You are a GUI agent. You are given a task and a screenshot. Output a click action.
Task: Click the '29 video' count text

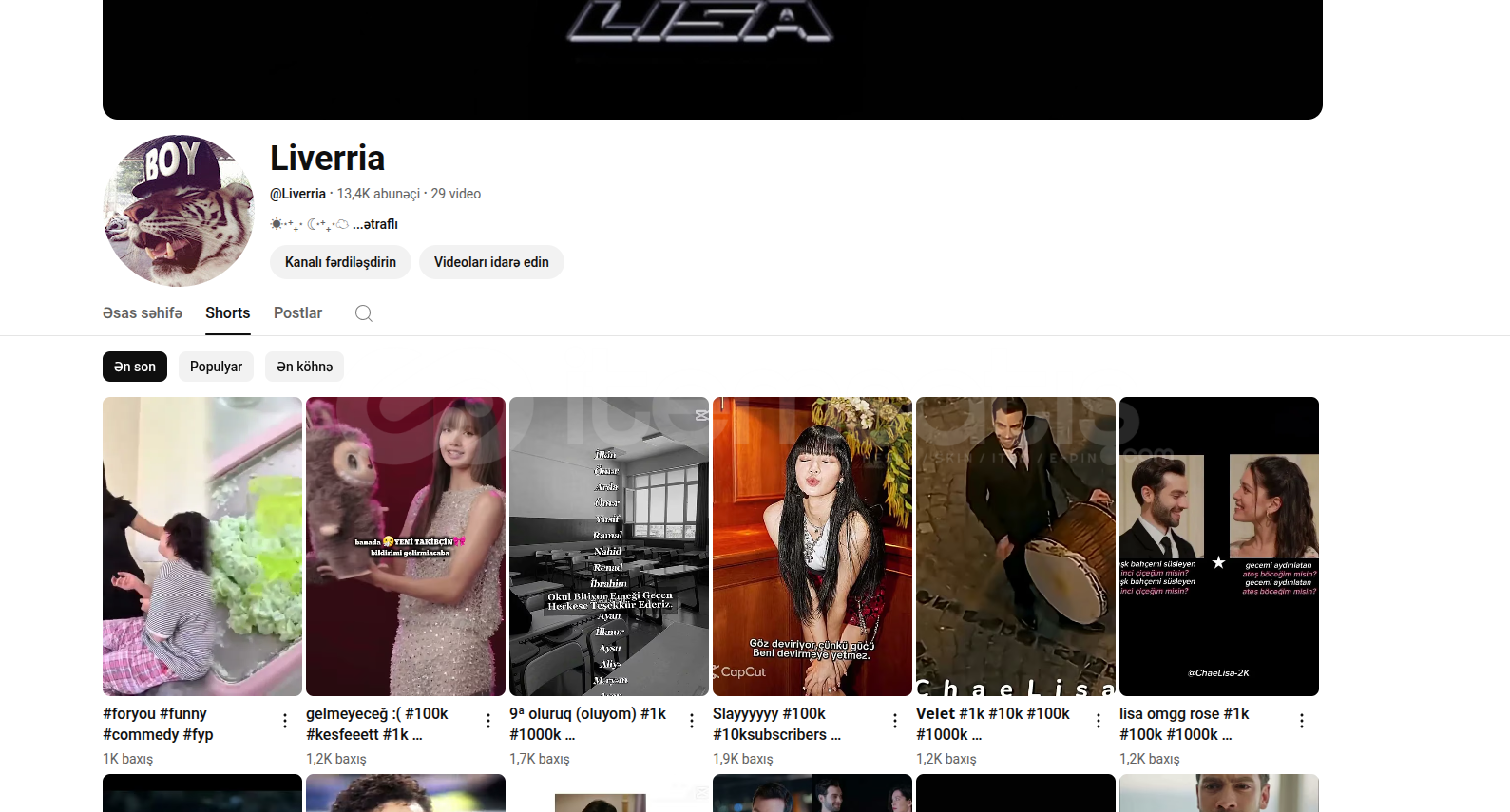[456, 194]
